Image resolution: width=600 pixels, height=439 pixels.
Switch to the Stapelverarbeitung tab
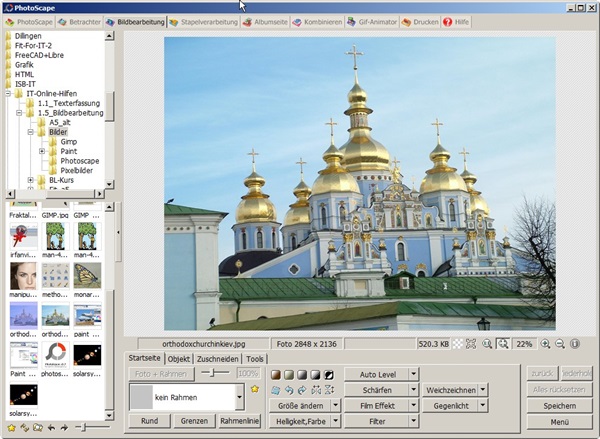(x=204, y=21)
